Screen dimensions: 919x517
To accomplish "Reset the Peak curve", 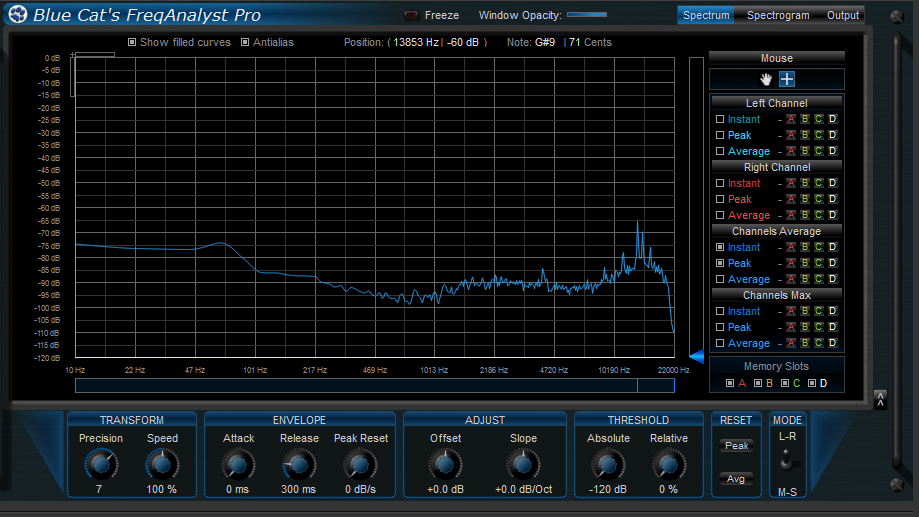I will pyautogui.click(x=736, y=446).
